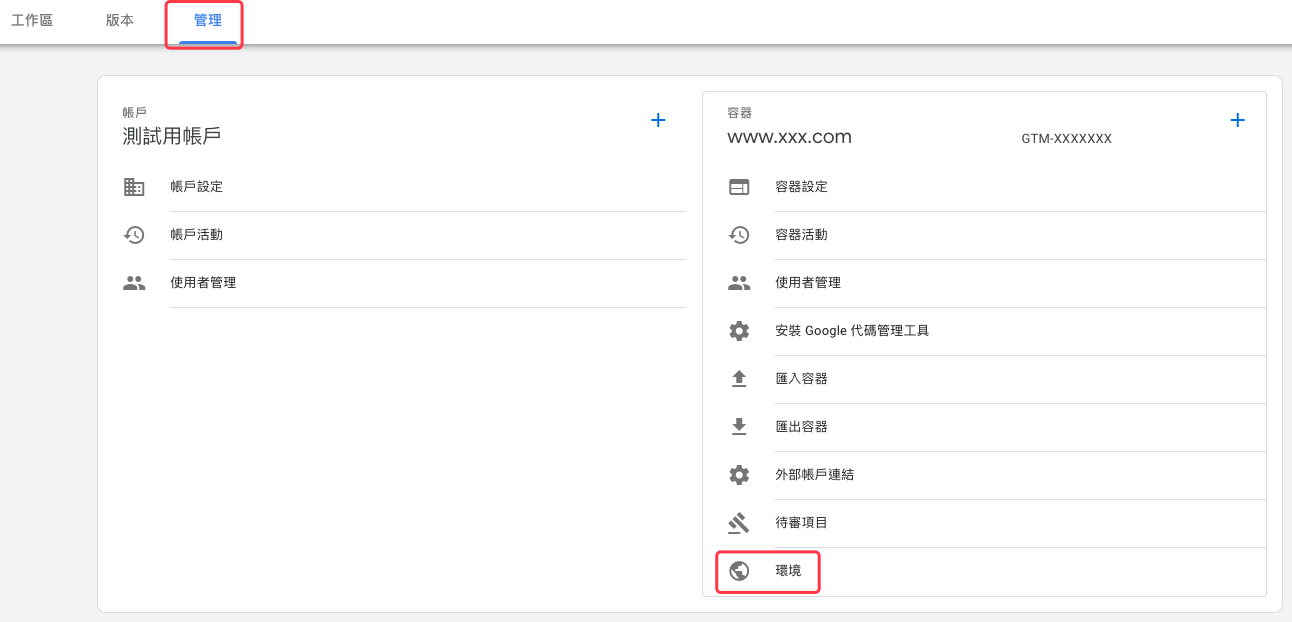
Task: Switch to the 工作區 tab
Action: 32,20
